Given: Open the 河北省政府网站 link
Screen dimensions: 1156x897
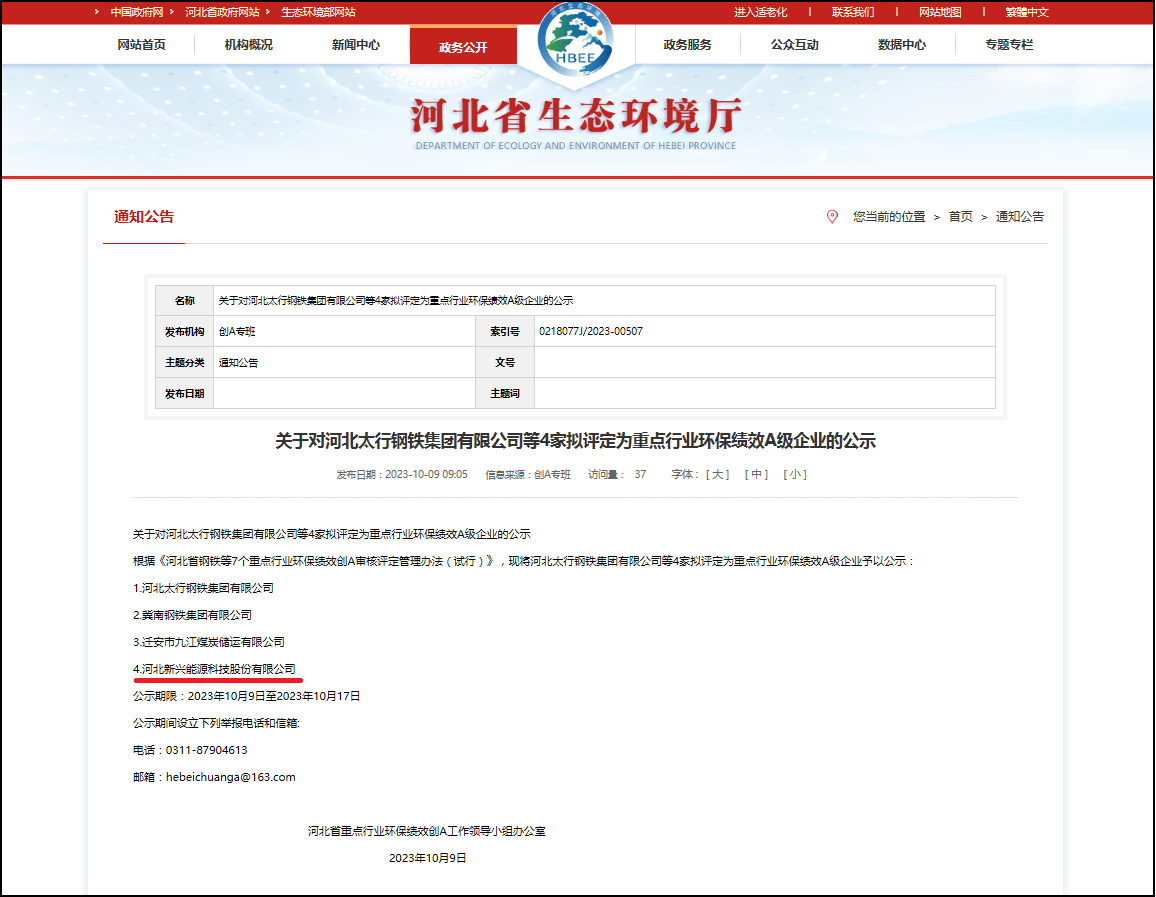Looking at the screenshot, I should pyautogui.click(x=222, y=12).
